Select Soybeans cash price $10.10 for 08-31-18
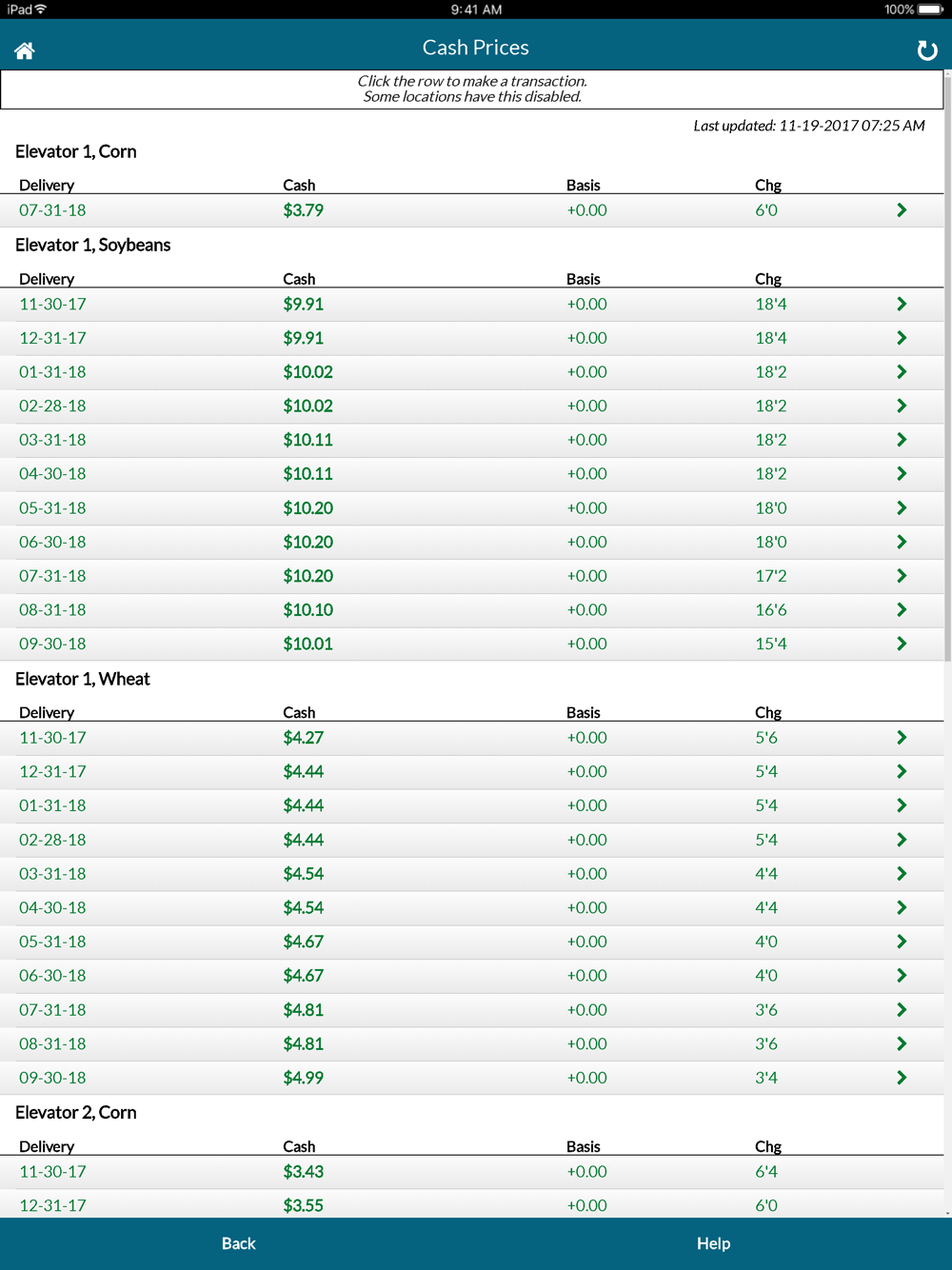Screen dimensions: 952x1270 (x=307, y=610)
